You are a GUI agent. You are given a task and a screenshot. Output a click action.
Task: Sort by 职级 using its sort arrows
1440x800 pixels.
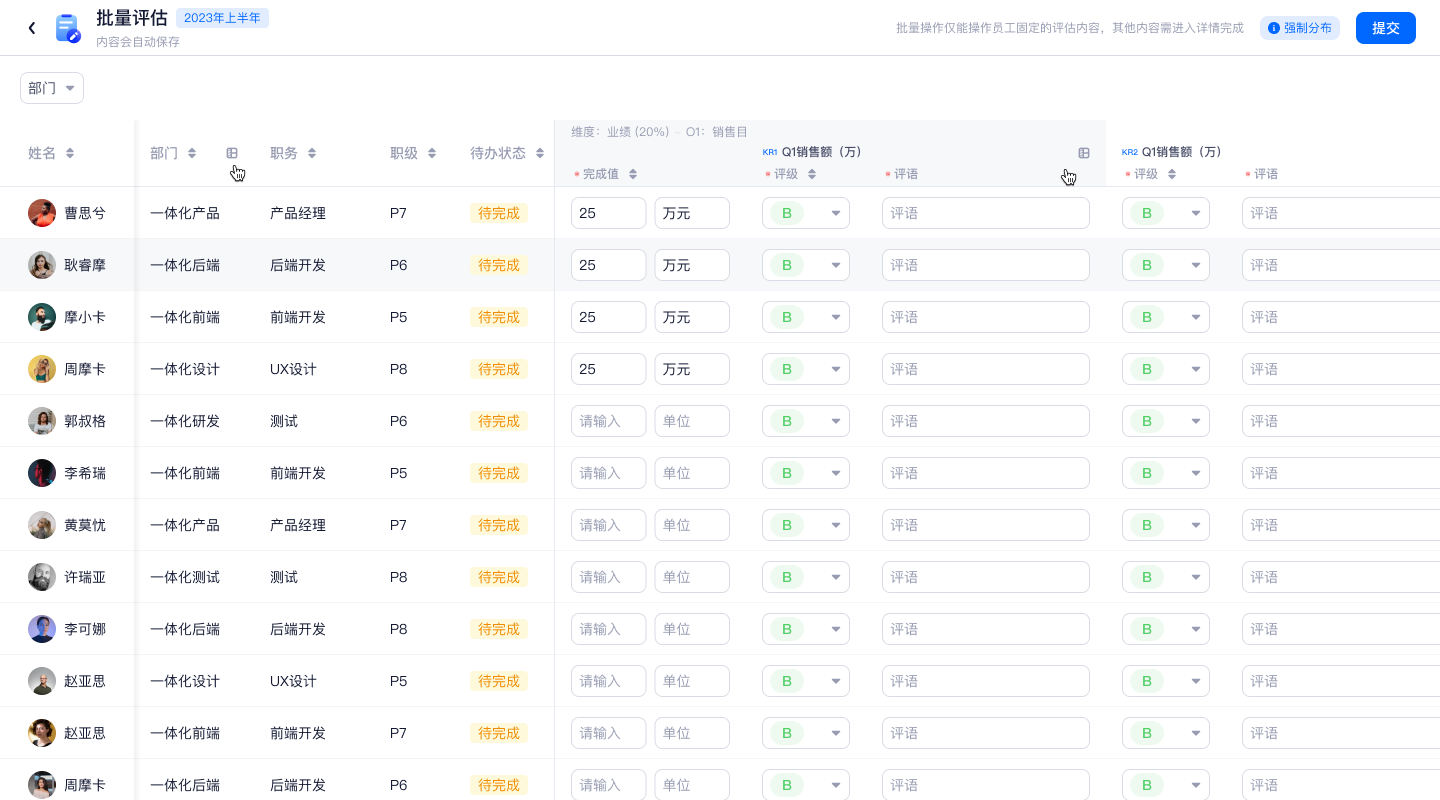click(x=432, y=153)
